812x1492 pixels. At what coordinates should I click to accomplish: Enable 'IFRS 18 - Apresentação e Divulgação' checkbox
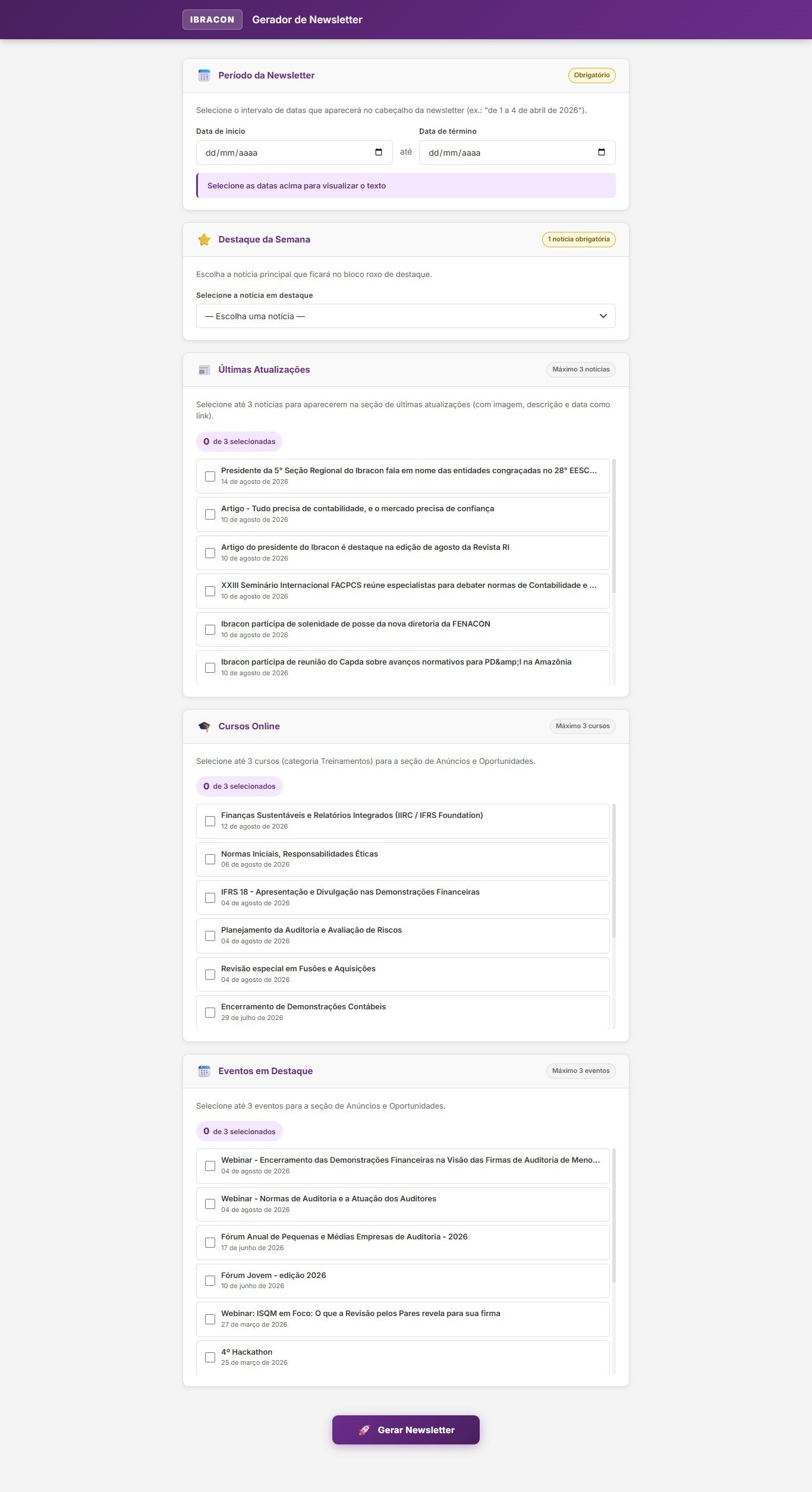click(x=210, y=898)
